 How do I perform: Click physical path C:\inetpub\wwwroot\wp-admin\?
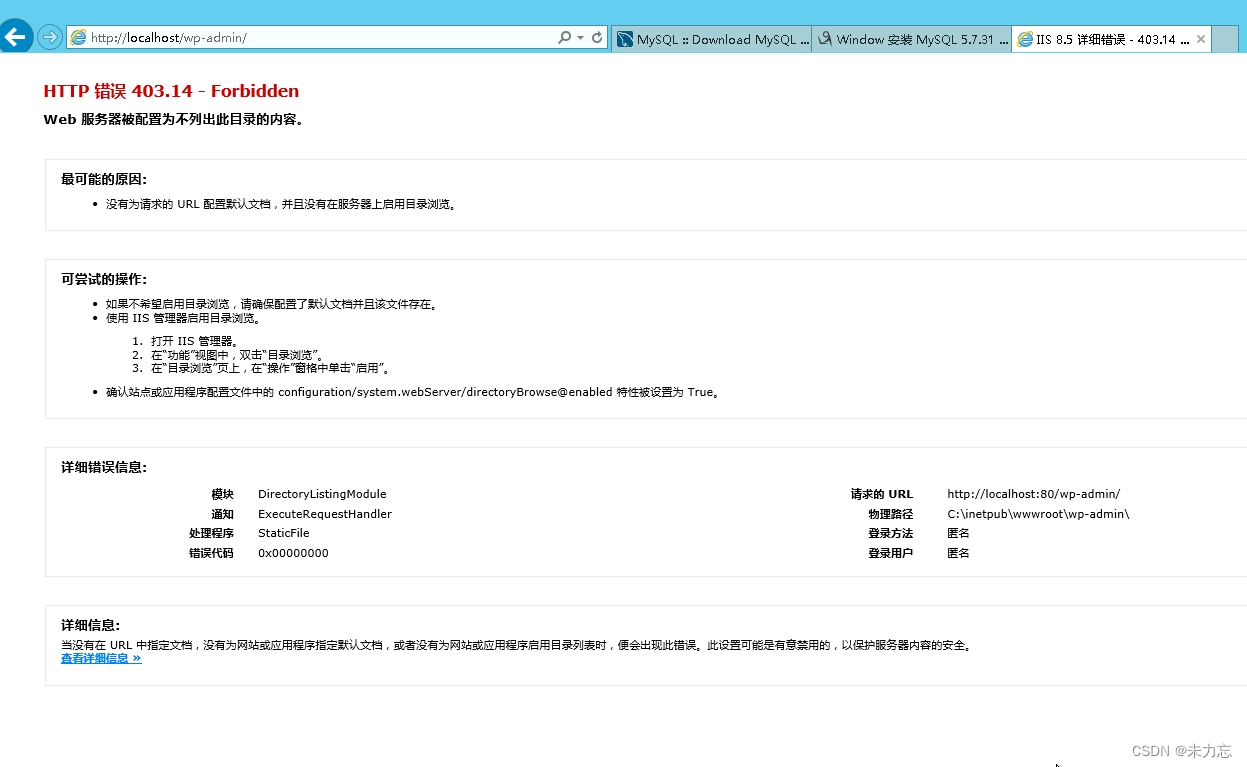coord(1038,514)
